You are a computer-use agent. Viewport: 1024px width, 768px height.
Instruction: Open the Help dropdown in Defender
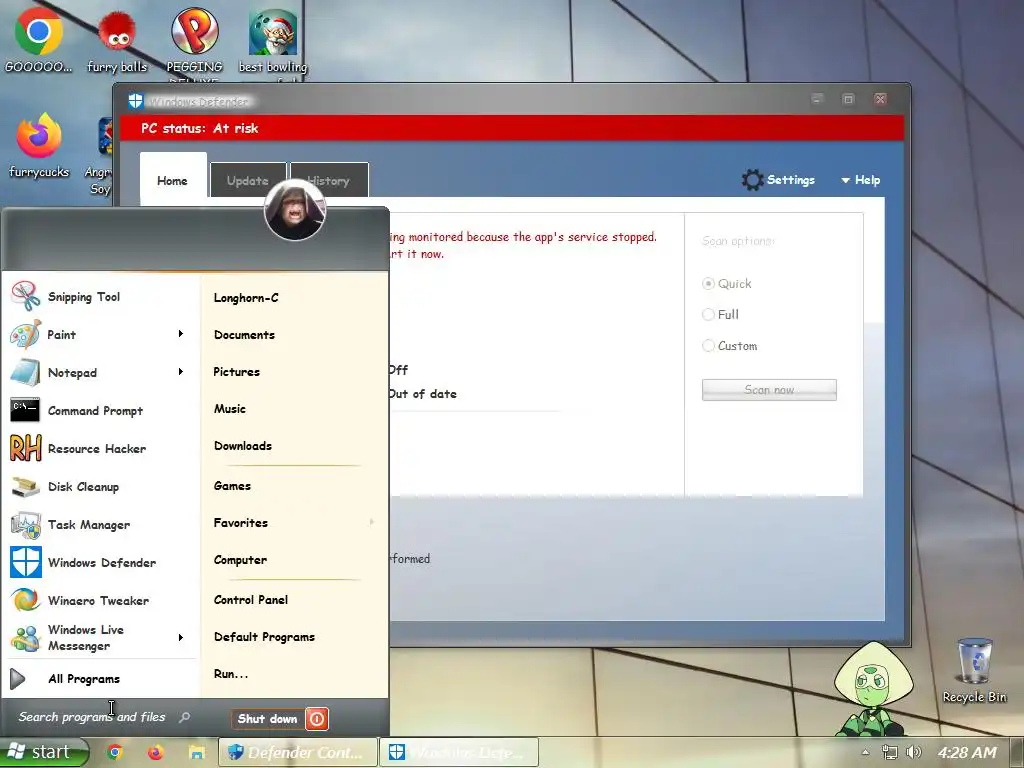point(861,180)
